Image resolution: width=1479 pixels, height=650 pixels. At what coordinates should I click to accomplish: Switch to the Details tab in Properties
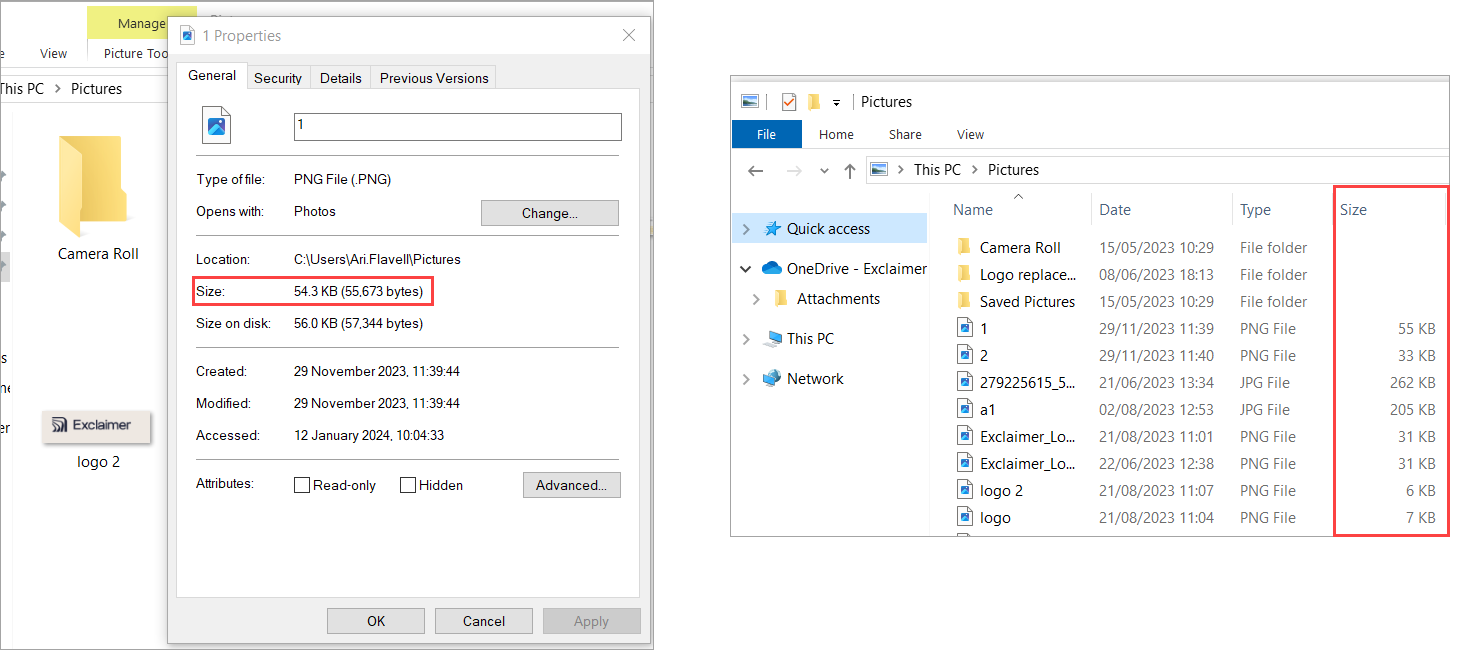340,76
